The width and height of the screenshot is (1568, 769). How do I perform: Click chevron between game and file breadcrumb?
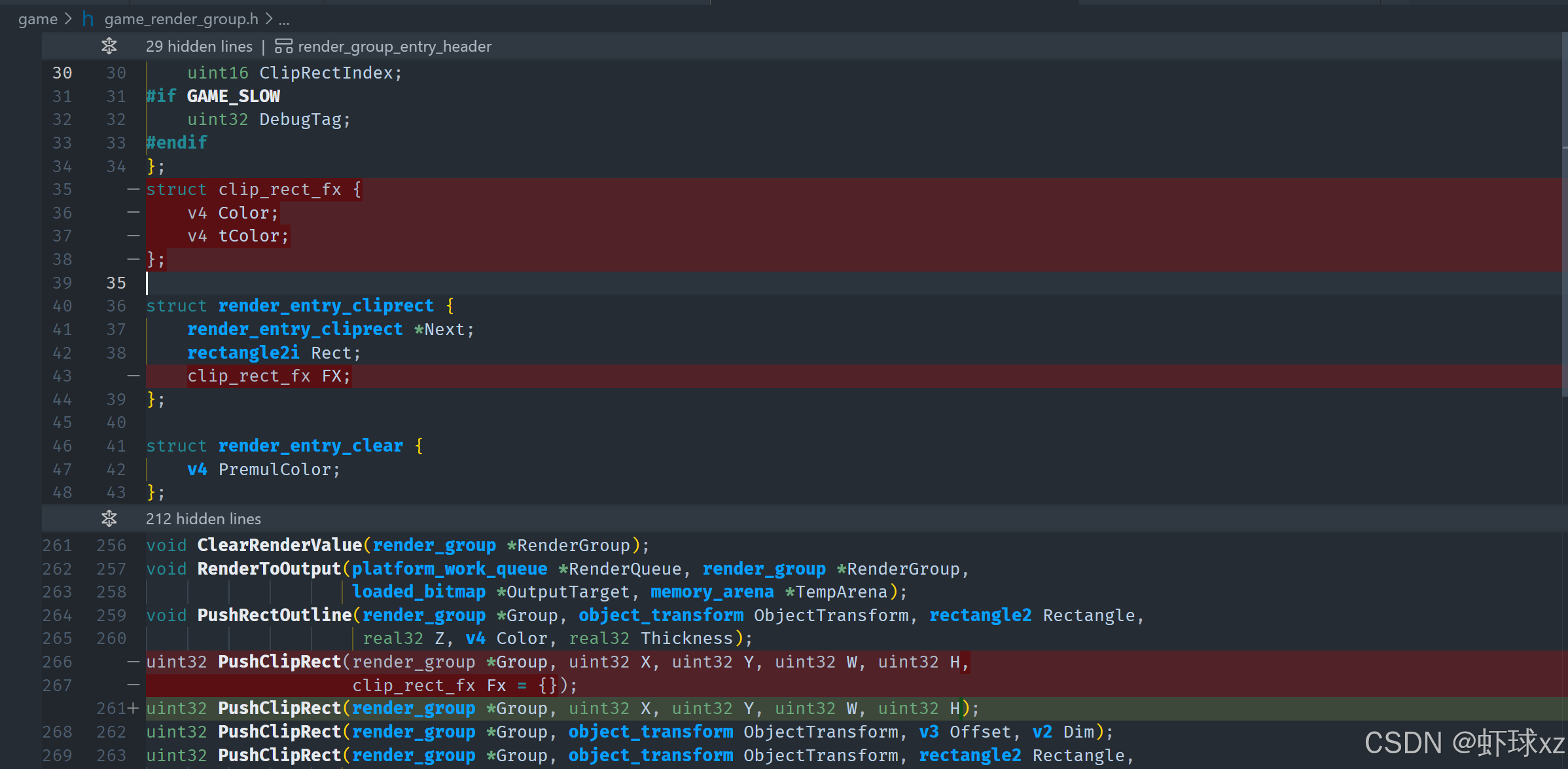tap(68, 19)
